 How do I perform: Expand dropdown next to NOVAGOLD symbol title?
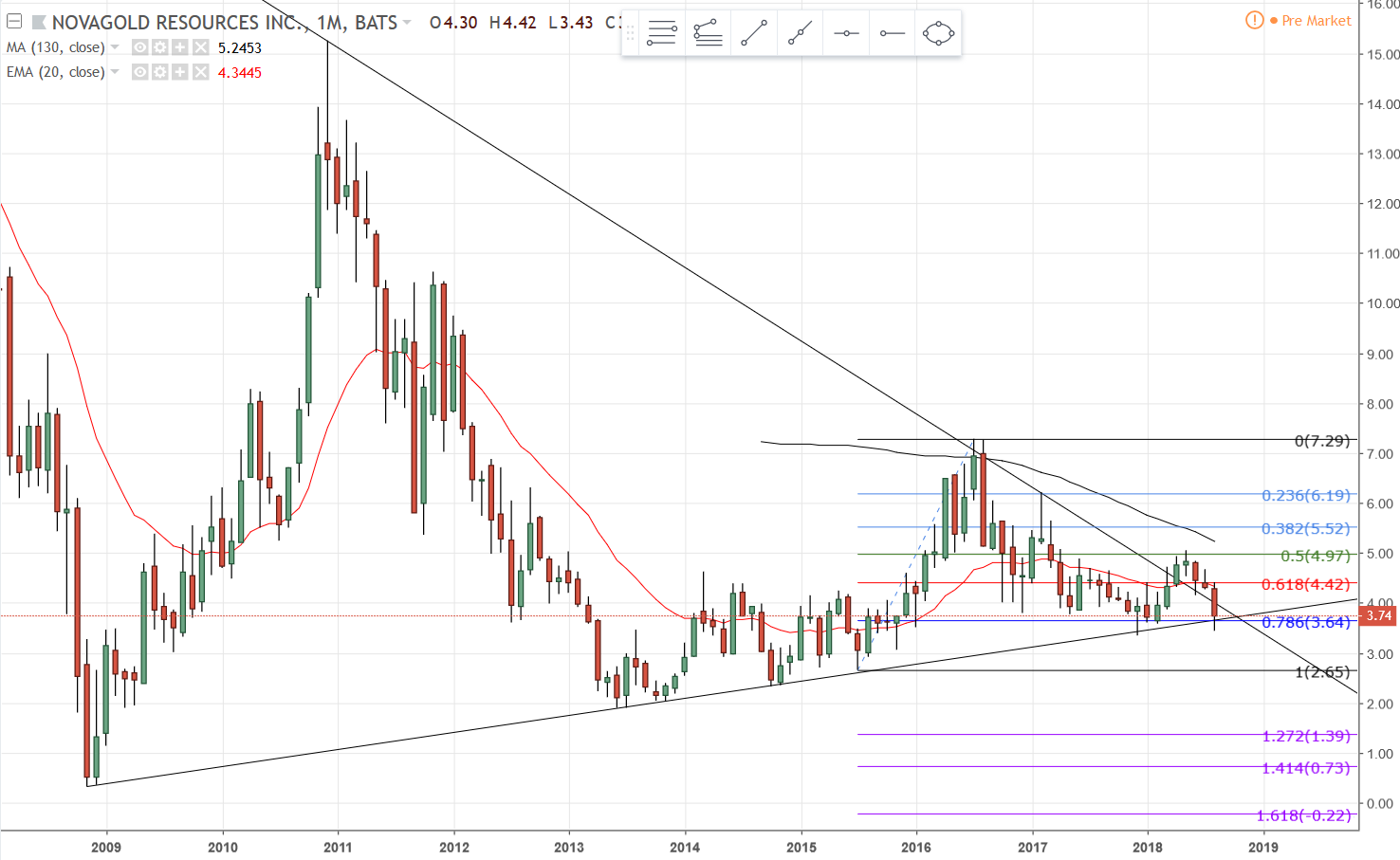[407, 22]
